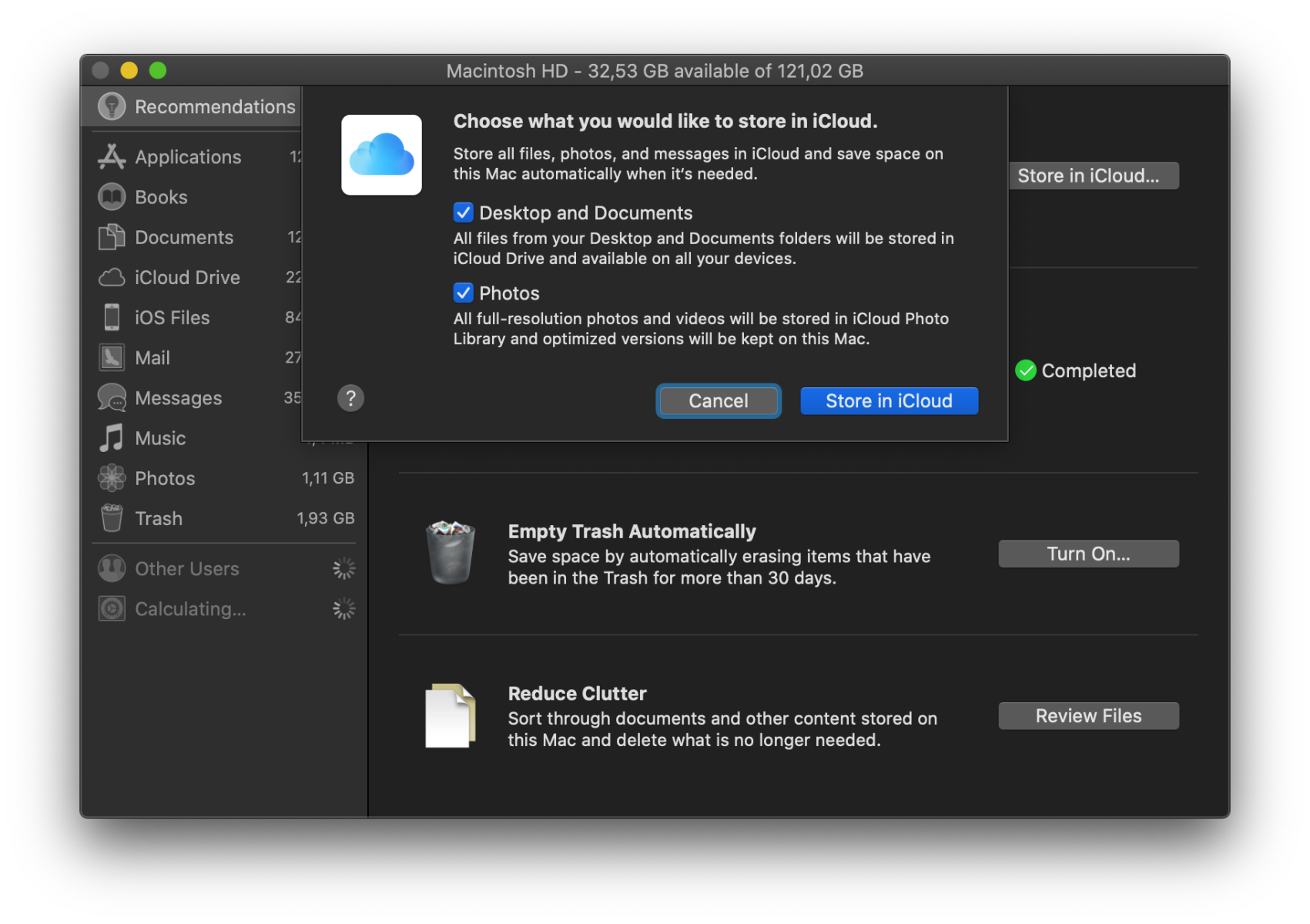Click the Reduce Clutter heading
Image resolution: width=1310 pixels, height=924 pixels.
coord(577,693)
